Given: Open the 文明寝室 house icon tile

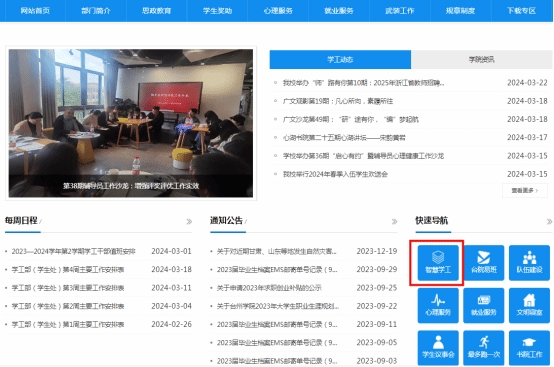Looking at the screenshot, I should 529,306.
